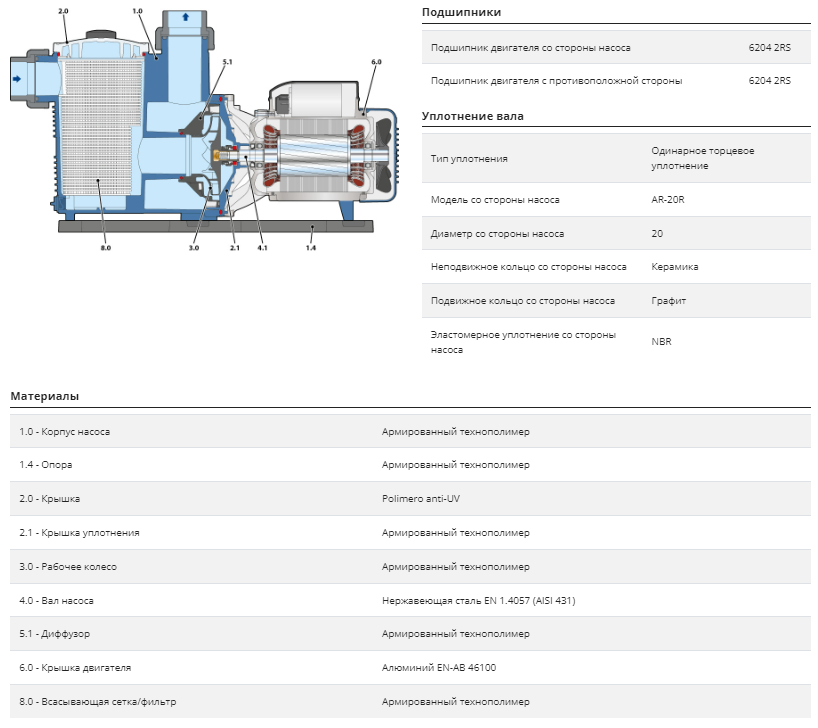Viewport: 818px width, 728px height.
Task: Click the 8.0 - Всасывающая сетка/фильтр row
Action: tap(410, 701)
